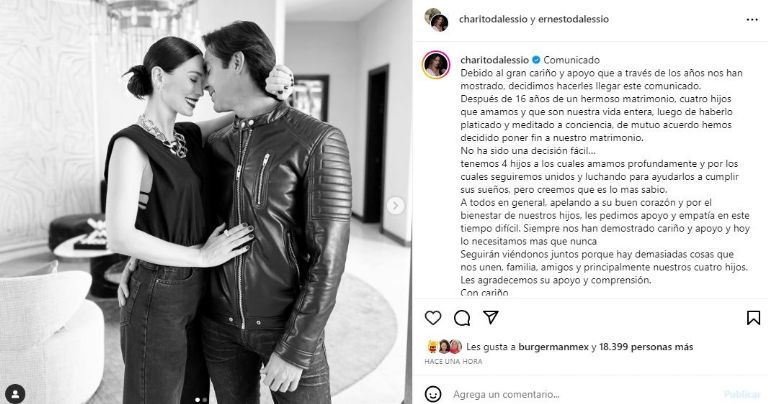Open emoji picker smiley icon
The image size is (768, 404).
point(433,394)
